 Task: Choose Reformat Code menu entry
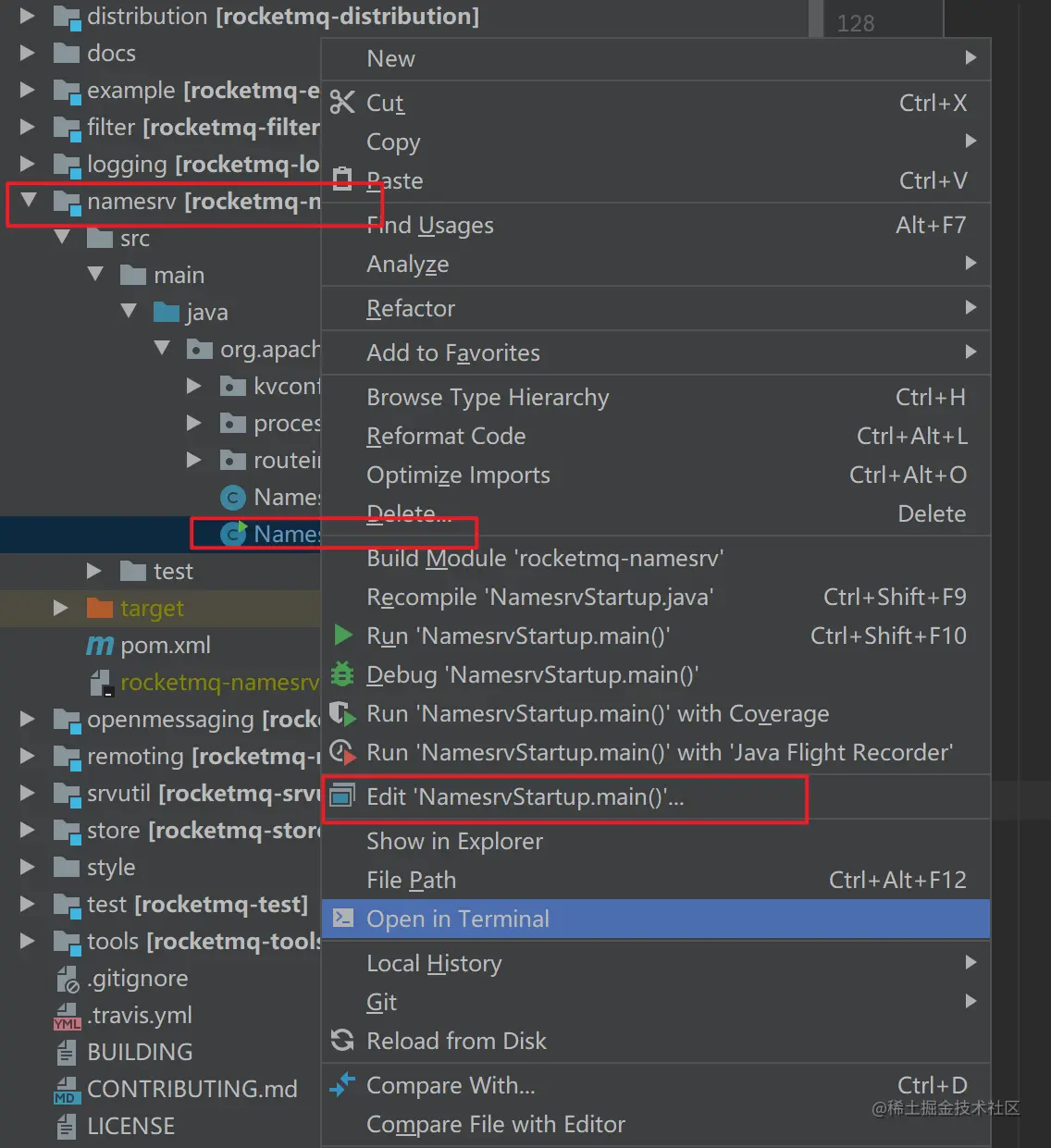656,436
